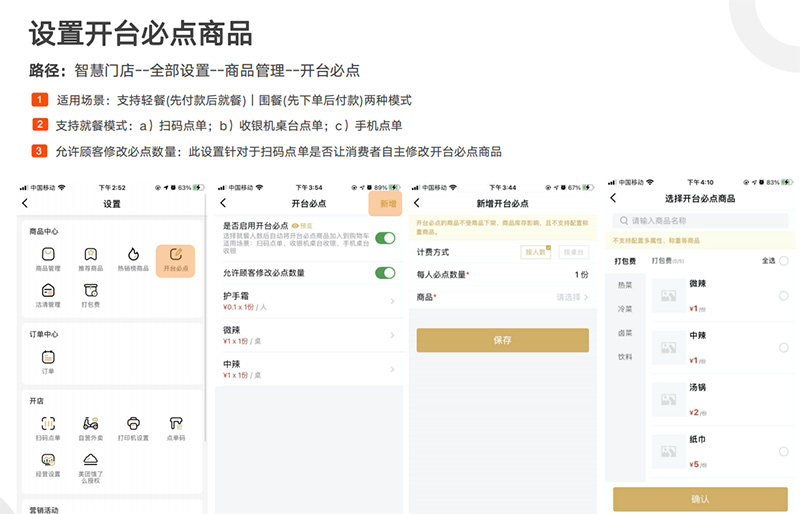Viewport: 800px width, 514px height.
Task: Choose 按桌台 billing method
Action: click(573, 252)
